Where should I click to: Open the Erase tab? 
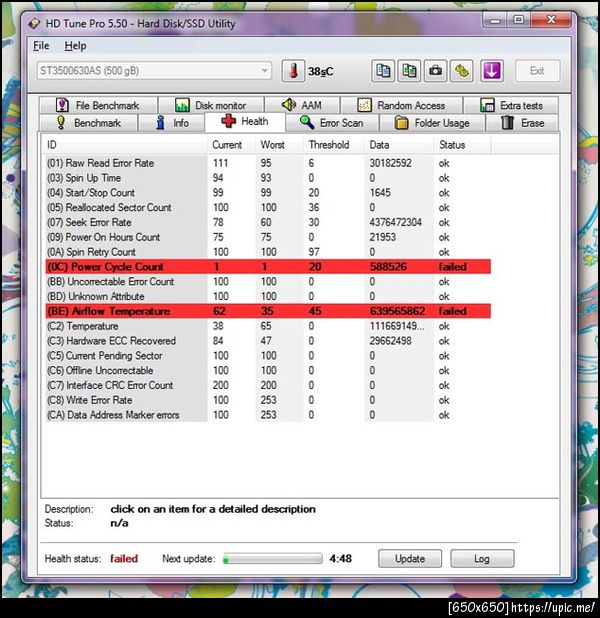click(x=522, y=123)
